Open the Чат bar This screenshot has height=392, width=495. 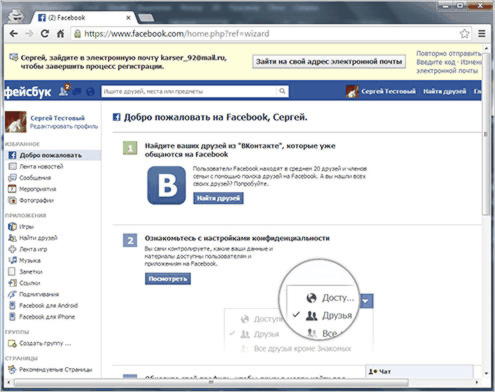(x=419, y=371)
